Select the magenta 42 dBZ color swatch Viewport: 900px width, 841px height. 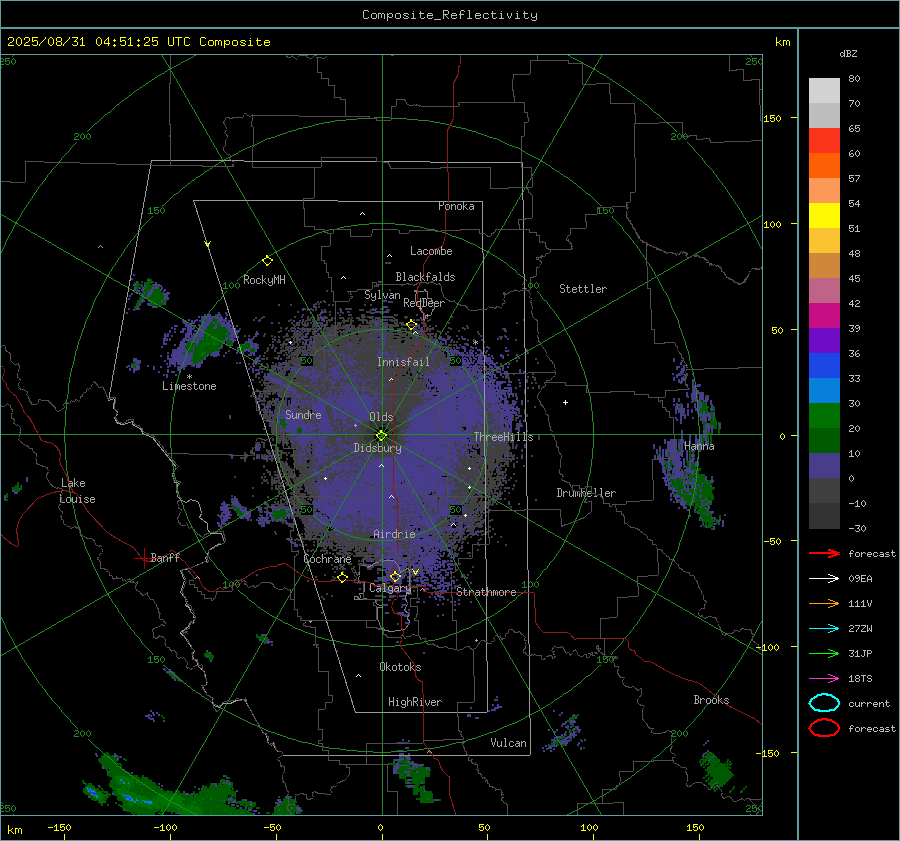pos(824,315)
